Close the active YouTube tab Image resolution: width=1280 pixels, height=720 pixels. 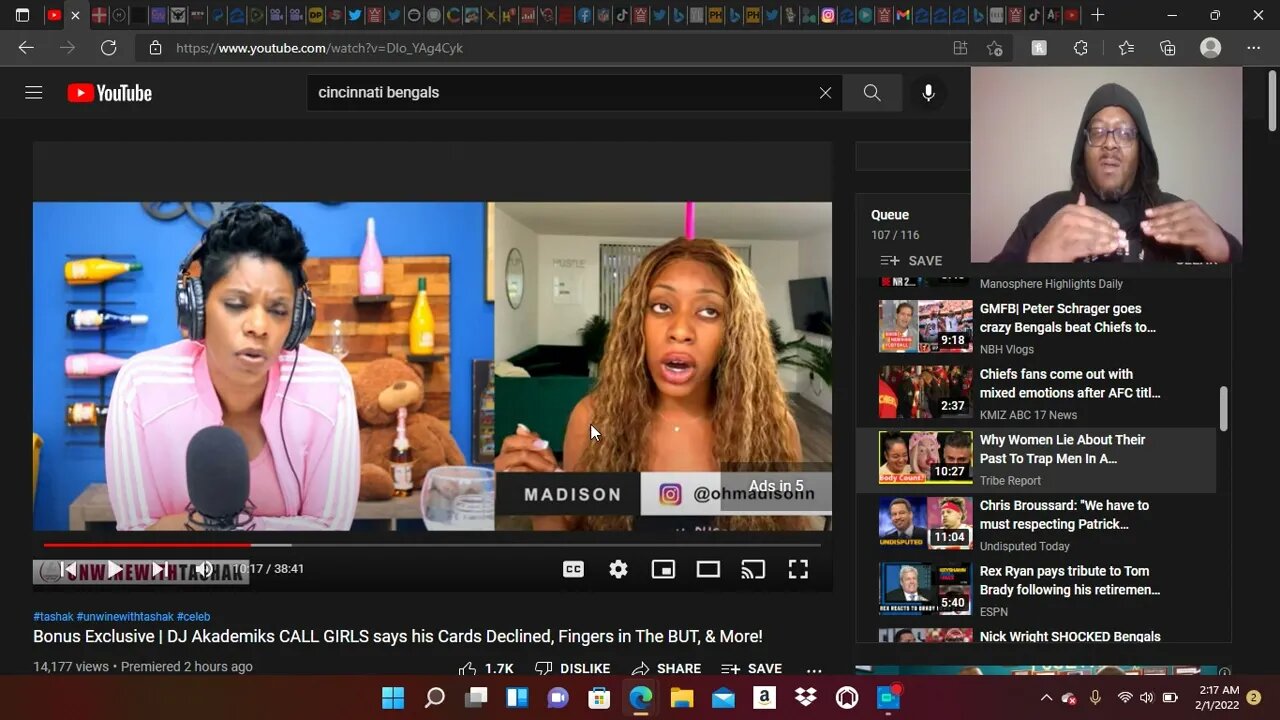(x=75, y=15)
